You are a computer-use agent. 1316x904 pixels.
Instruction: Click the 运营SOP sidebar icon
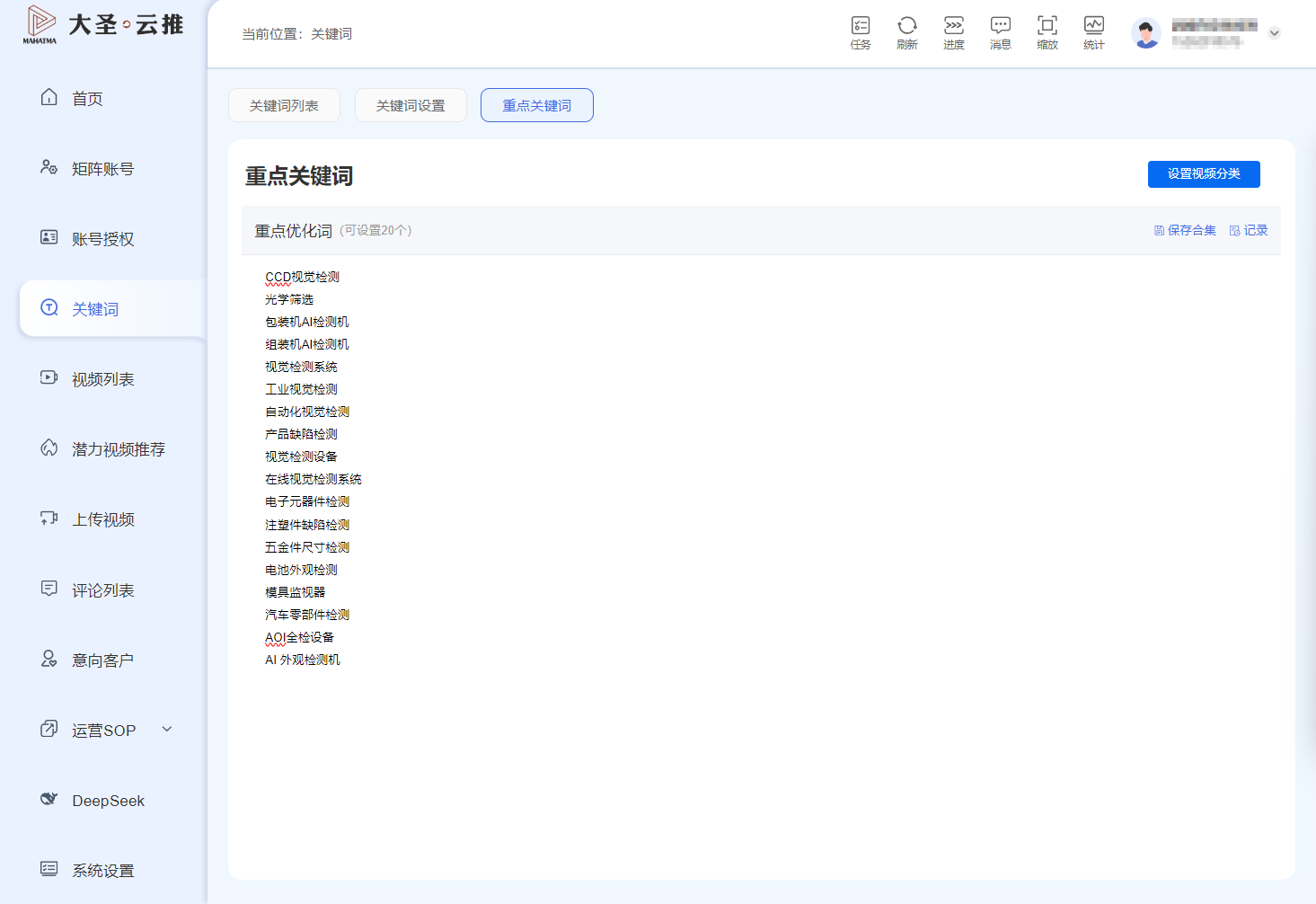click(49, 729)
